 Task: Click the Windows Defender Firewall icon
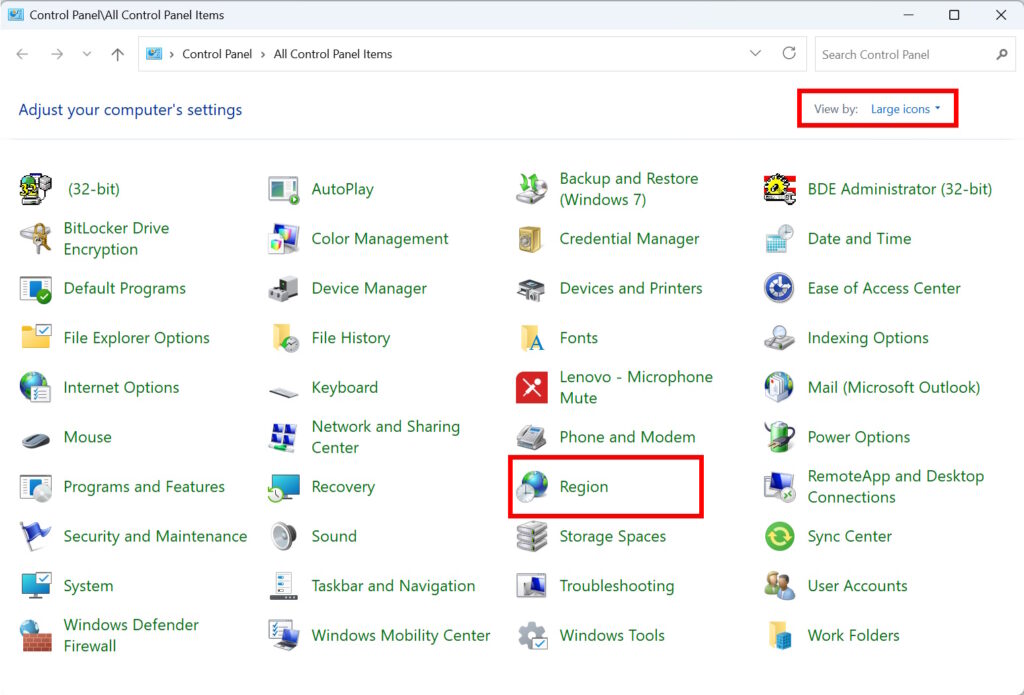coord(36,635)
